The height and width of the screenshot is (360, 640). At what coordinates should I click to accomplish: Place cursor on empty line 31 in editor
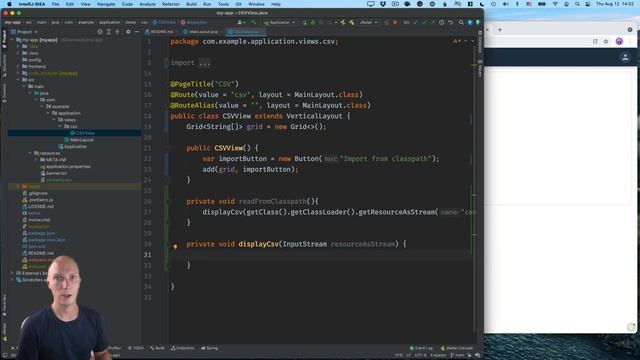[320, 255]
